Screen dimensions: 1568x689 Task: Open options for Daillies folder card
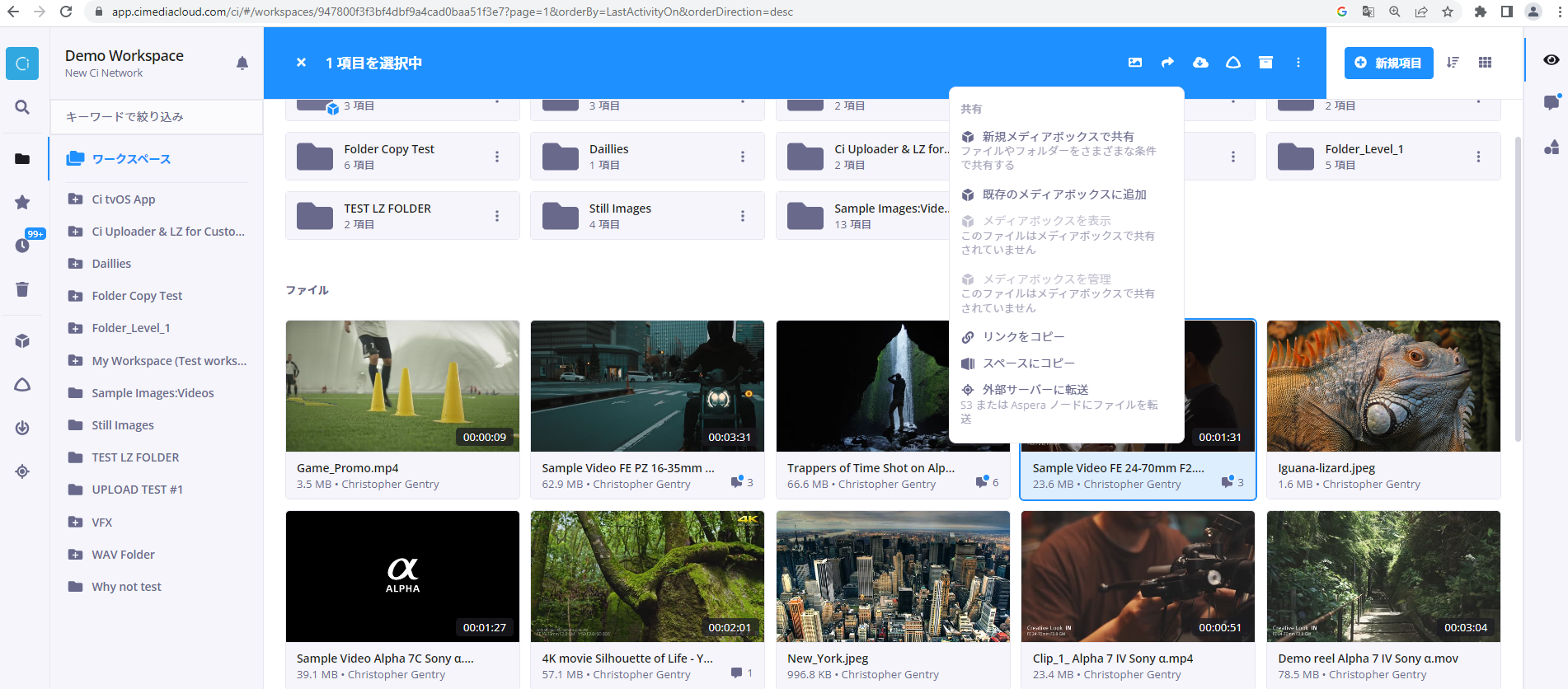point(742,157)
